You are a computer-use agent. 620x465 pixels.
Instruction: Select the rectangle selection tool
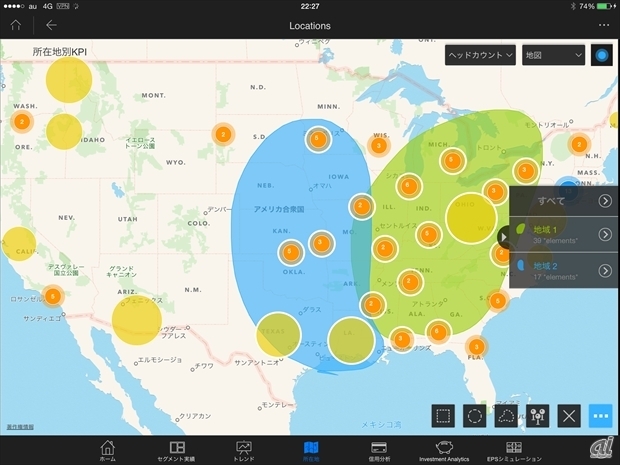[443, 416]
